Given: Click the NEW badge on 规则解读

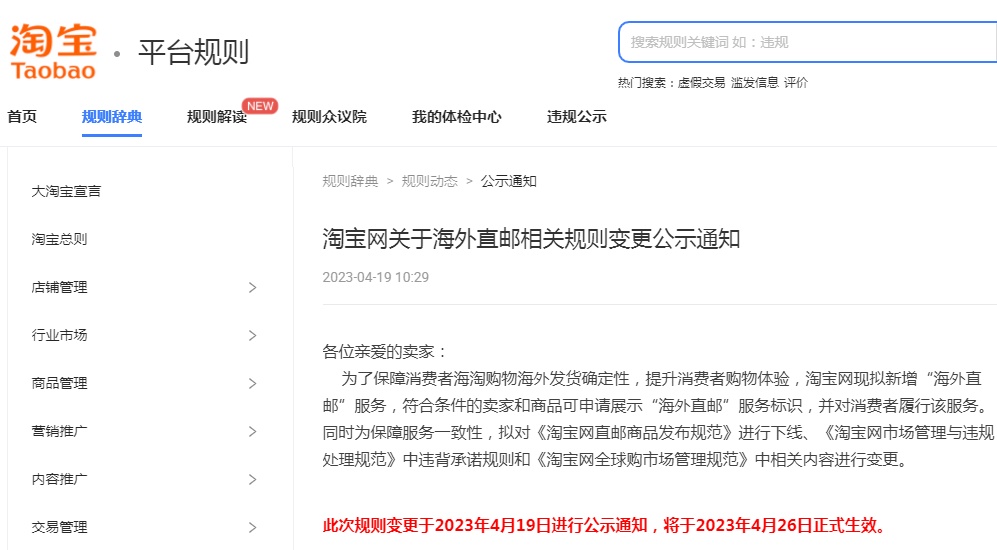Looking at the screenshot, I should tap(260, 106).
